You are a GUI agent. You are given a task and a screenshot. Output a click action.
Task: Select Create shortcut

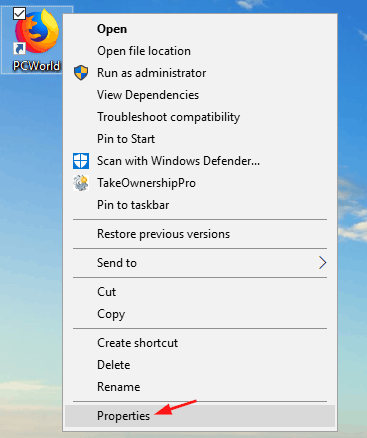(137, 343)
